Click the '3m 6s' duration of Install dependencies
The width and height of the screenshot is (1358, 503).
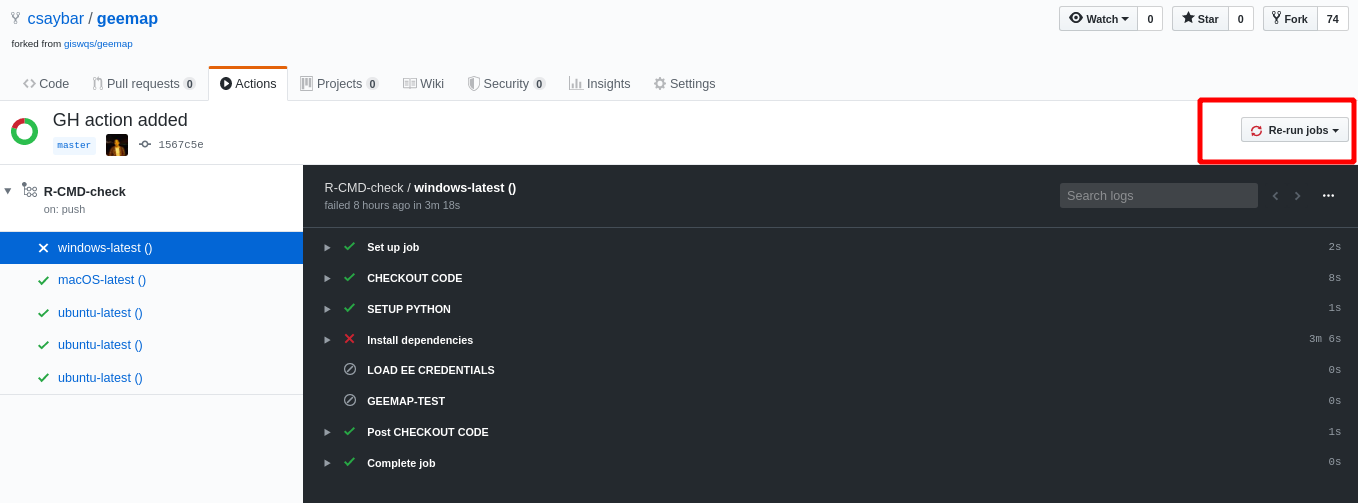click(x=1325, y=340)
